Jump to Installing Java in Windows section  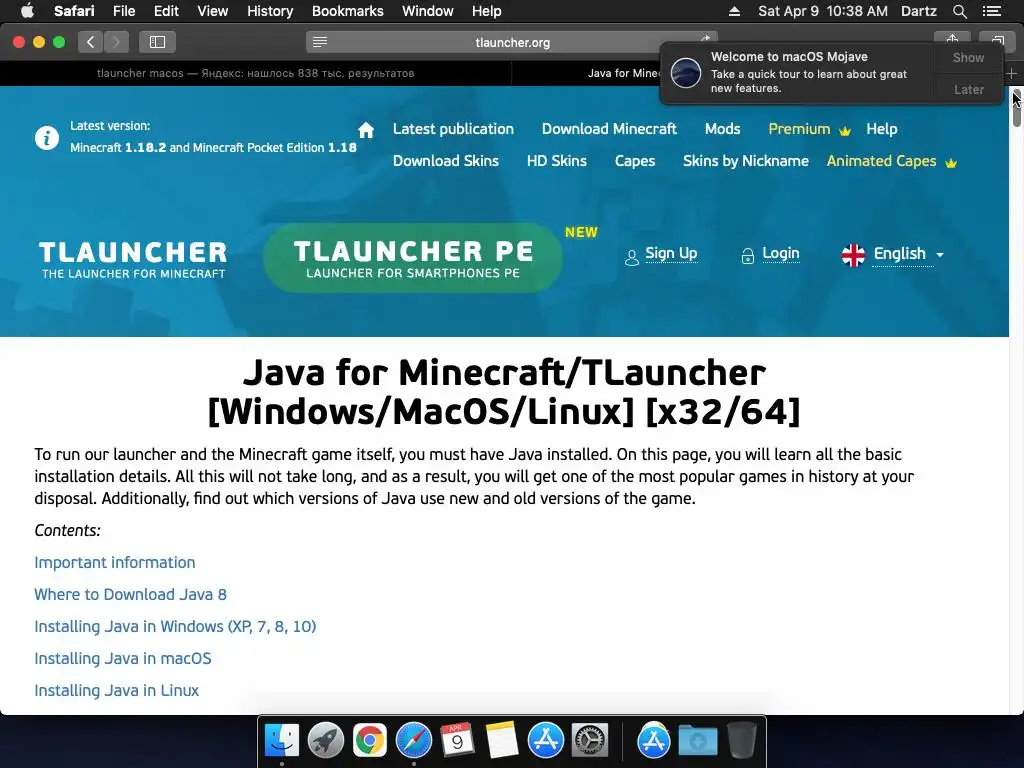click(175, 626)
